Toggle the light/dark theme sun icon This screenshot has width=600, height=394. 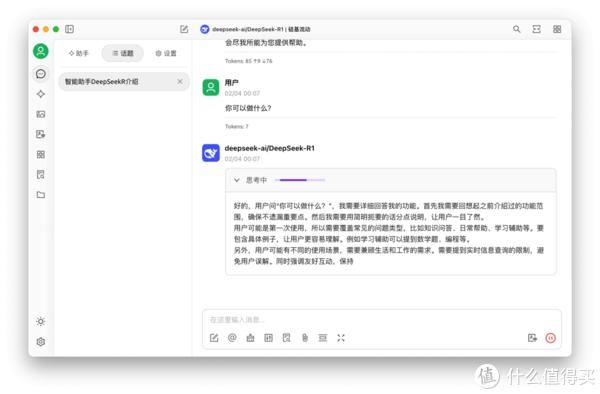point(41,321)
